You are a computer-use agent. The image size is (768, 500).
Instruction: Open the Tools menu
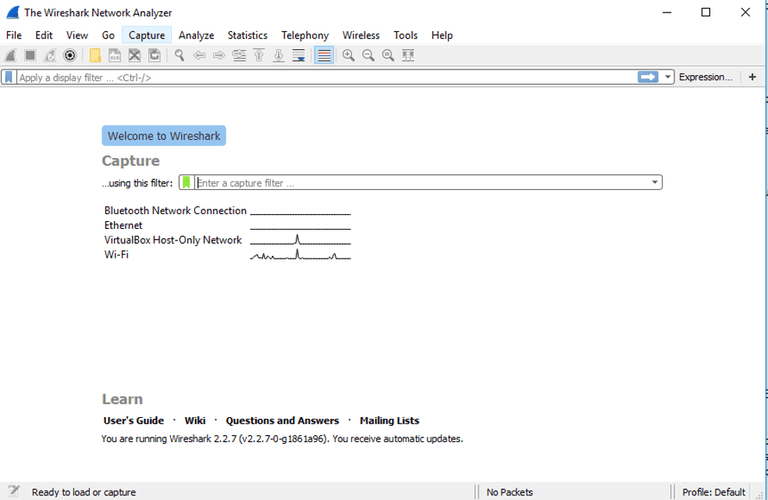pyautogui.click(x=405, y=35)
